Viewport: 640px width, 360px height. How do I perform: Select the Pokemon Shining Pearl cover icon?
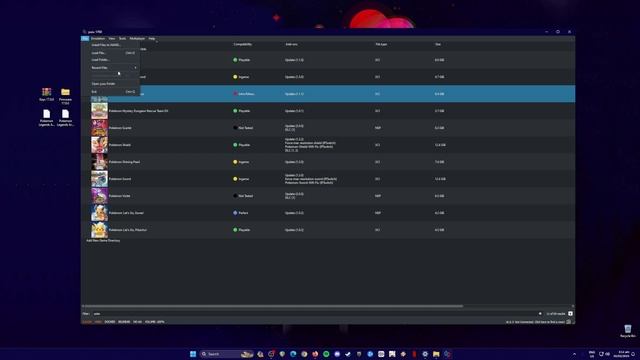pyautogui.click(x=99, y=162)
